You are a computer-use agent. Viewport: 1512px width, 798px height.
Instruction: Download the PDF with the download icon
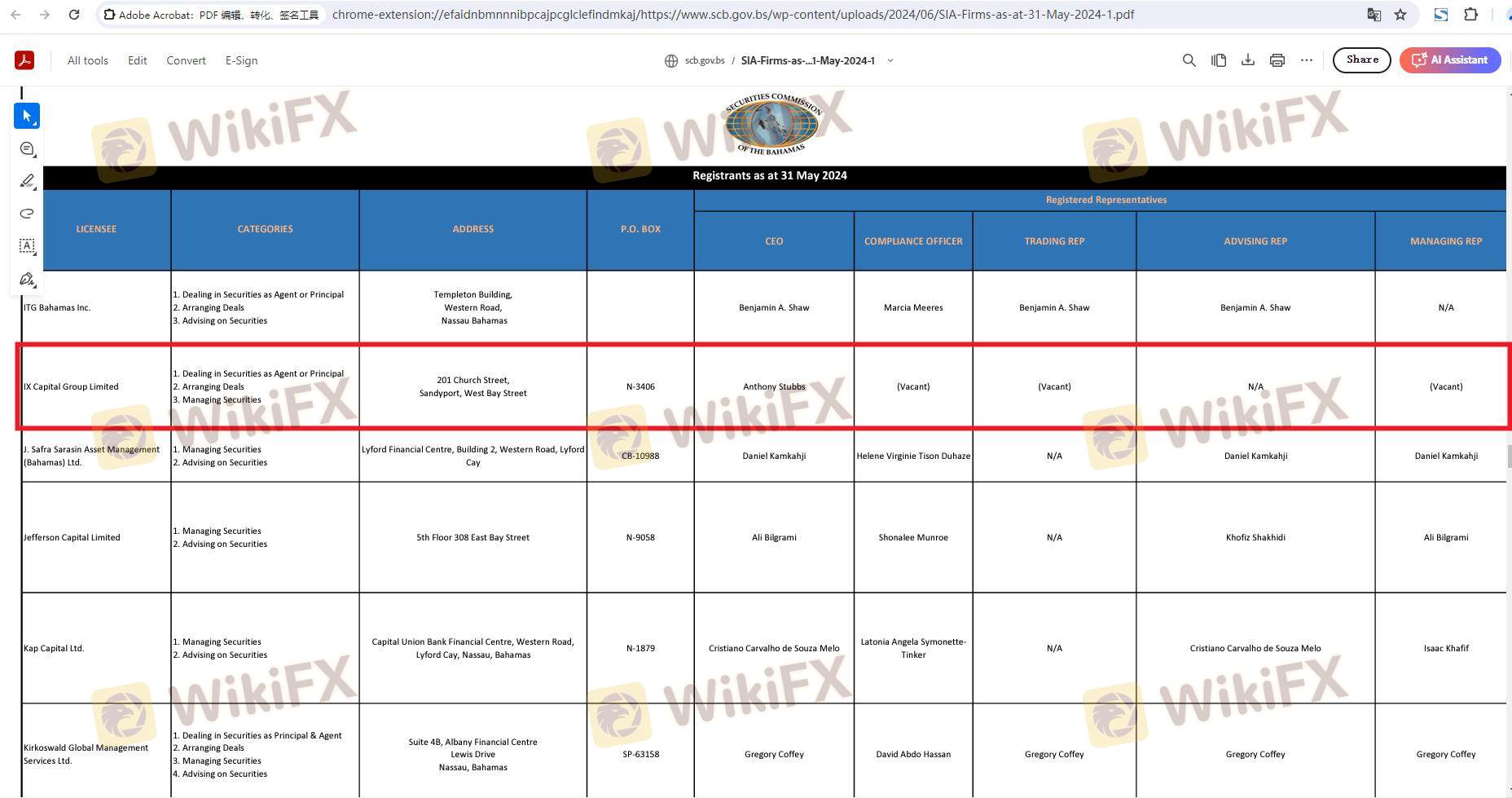(1247, 60)
